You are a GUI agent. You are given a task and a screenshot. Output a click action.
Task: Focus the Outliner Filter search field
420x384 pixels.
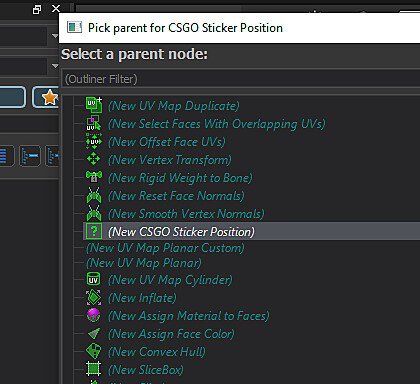click(x=241, y=79)
